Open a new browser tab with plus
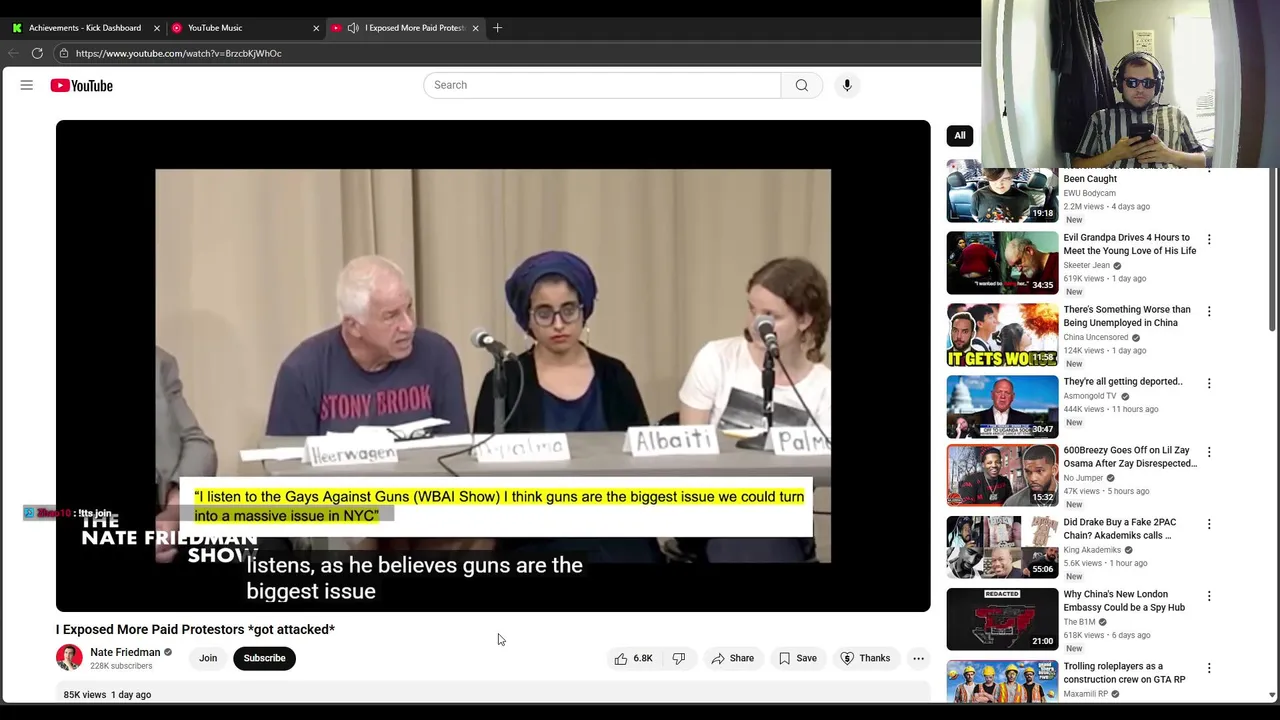The image size is (1280, 720). (x=497, y=28)
